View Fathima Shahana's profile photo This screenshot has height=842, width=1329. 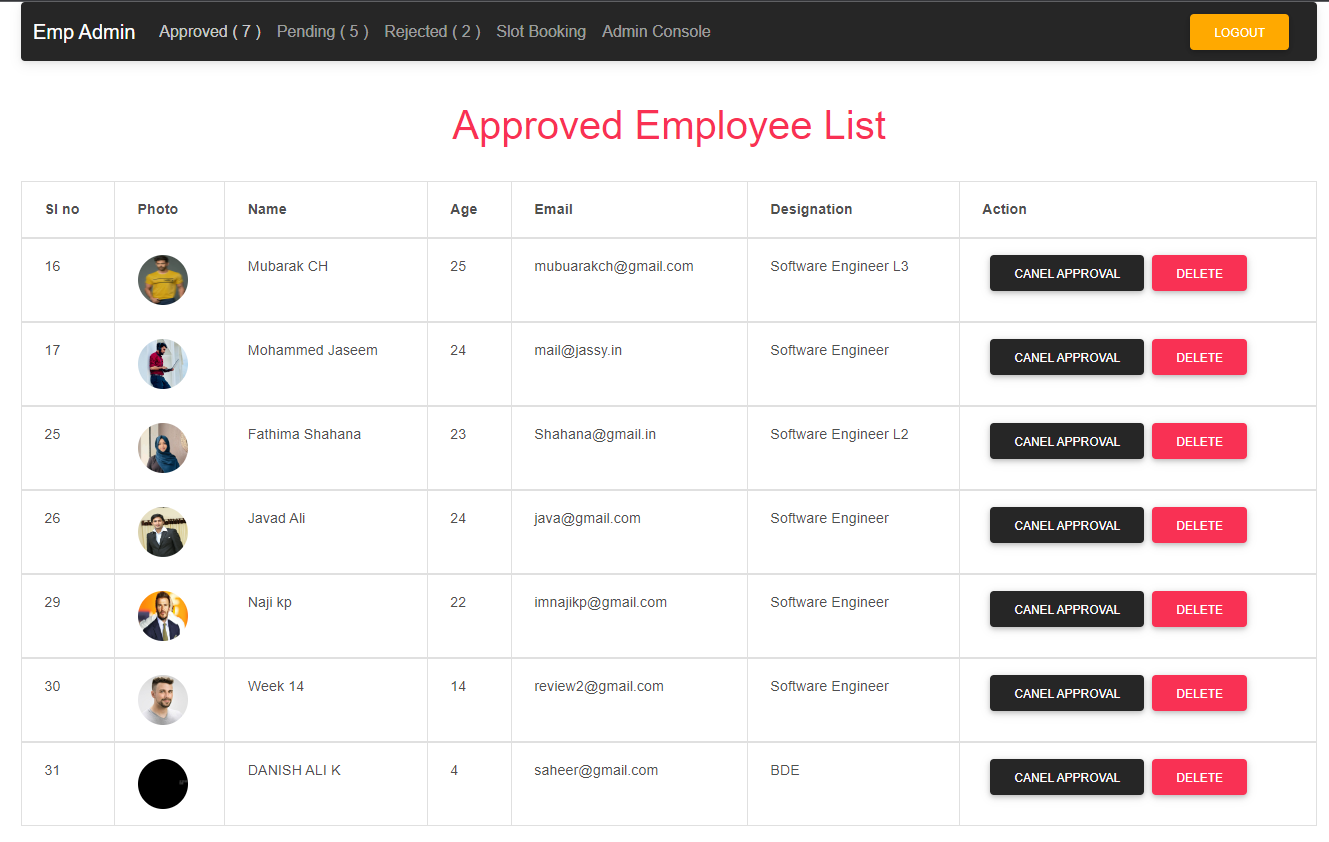point(162,448)
